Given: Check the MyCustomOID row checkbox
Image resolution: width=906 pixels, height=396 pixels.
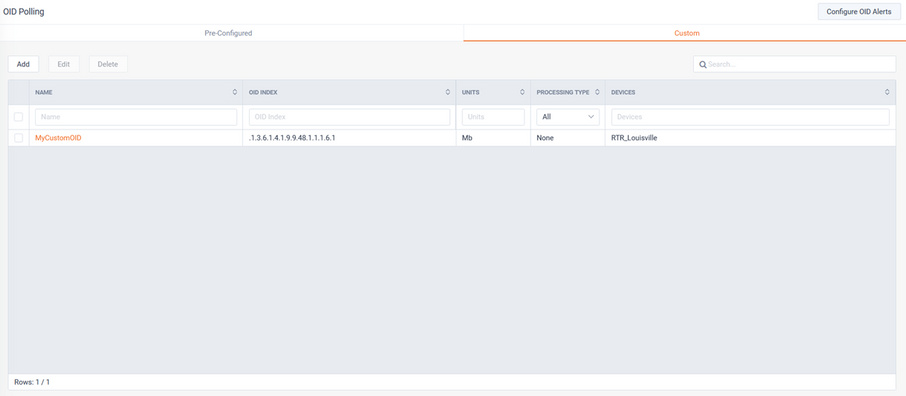Looking at the screenshot, I should tap(18, 138).
